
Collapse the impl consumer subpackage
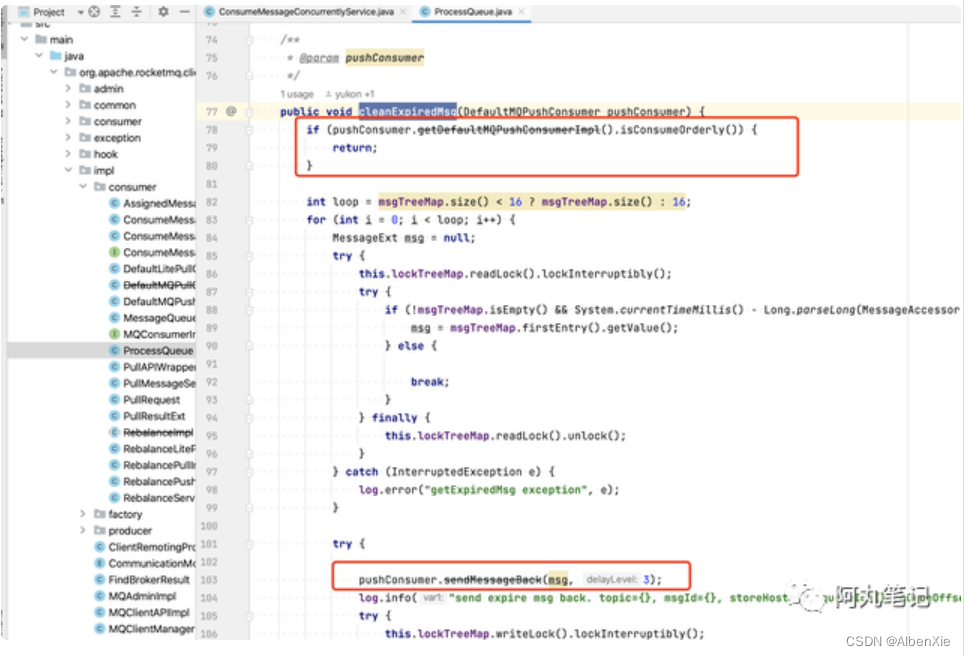pyautogui.click(x=83, y=186)
